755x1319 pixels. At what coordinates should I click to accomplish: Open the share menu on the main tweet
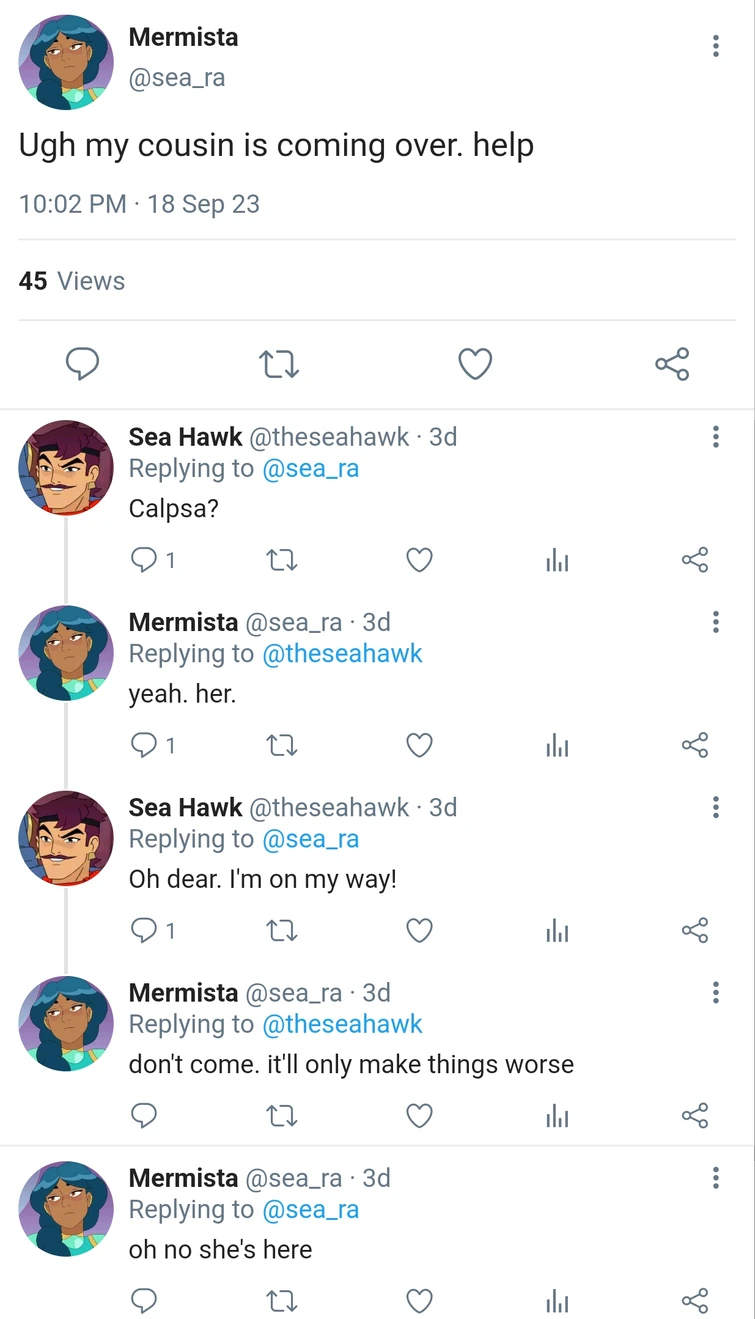[672, 364]
